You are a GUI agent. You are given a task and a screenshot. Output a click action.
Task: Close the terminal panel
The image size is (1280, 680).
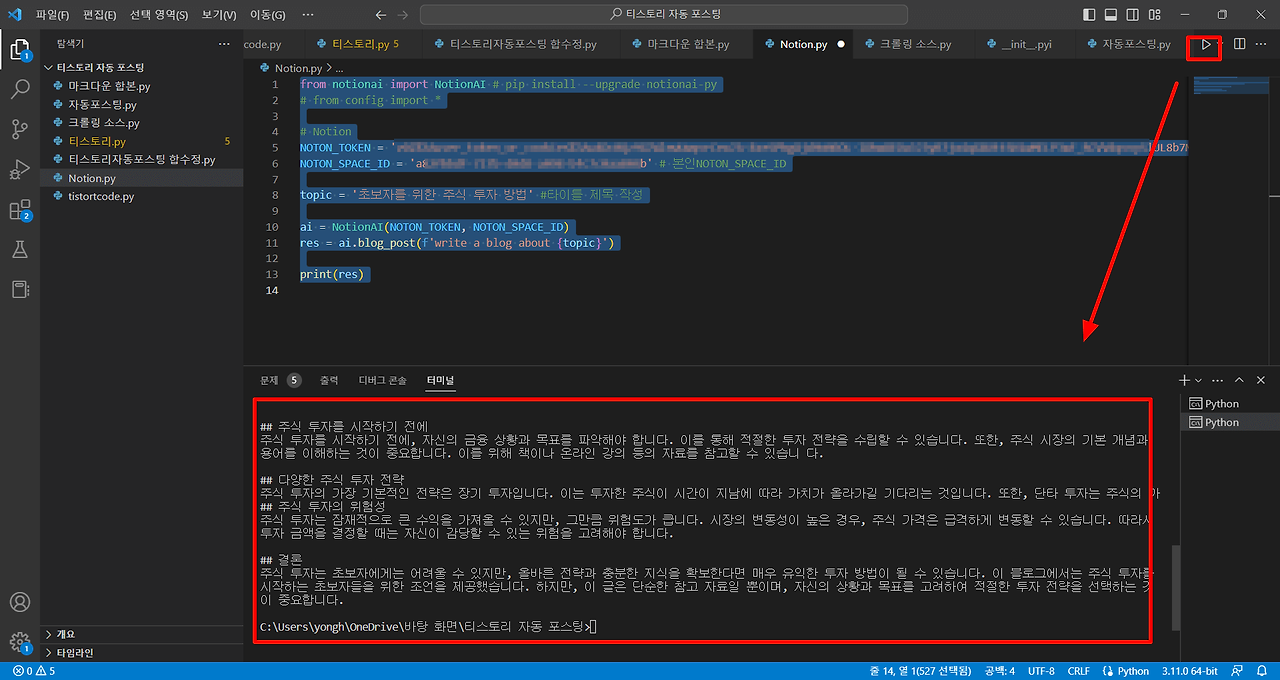(1261, 380)
